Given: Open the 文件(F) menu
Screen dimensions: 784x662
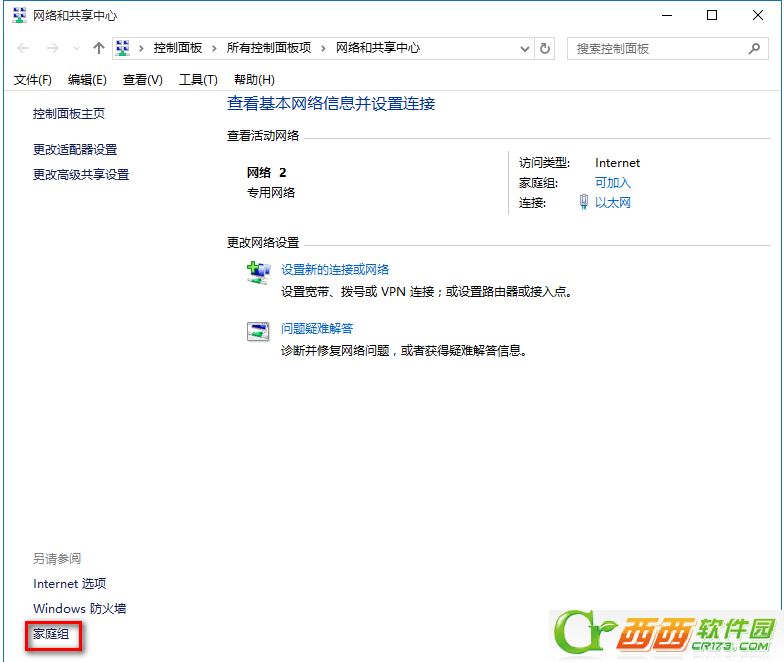Looking at the screenshot, I should click(32, 80).
